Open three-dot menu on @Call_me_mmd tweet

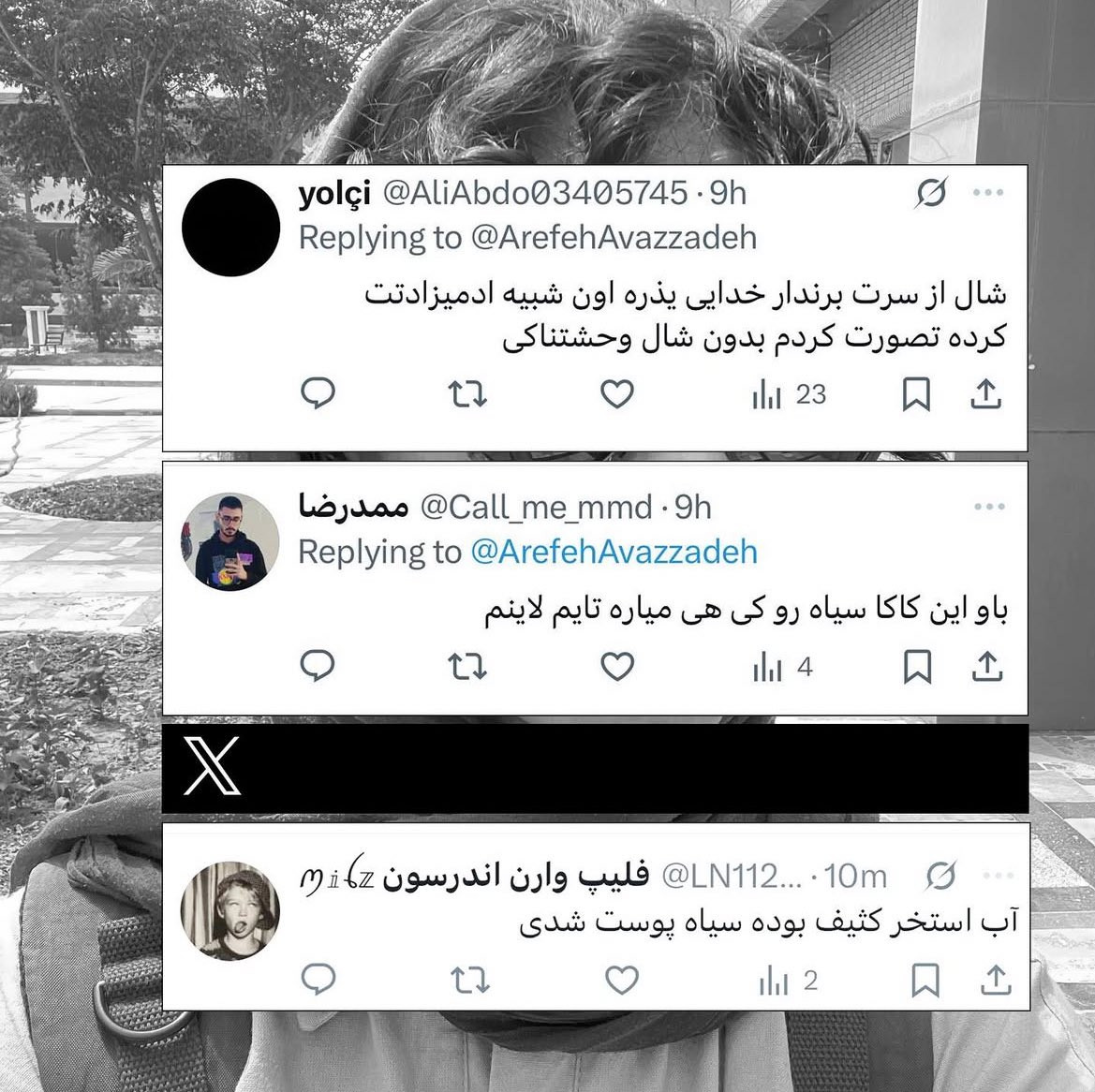[989, 507]
